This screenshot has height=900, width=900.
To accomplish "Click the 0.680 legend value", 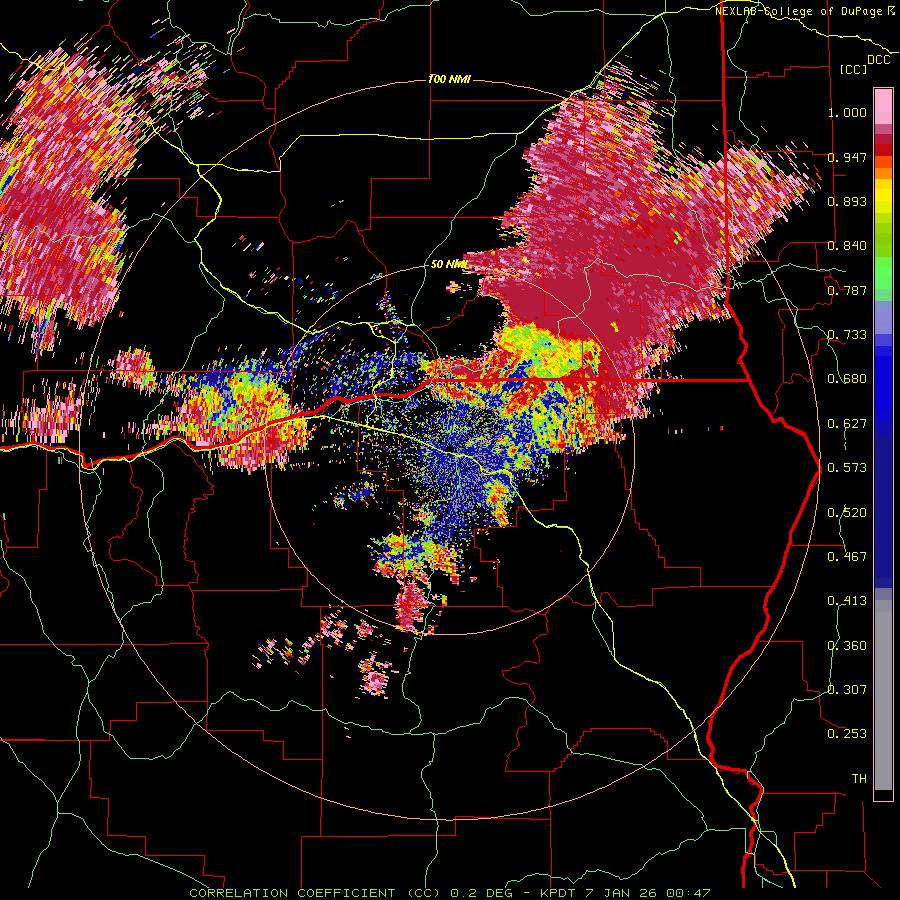I will tap(847, 379).
